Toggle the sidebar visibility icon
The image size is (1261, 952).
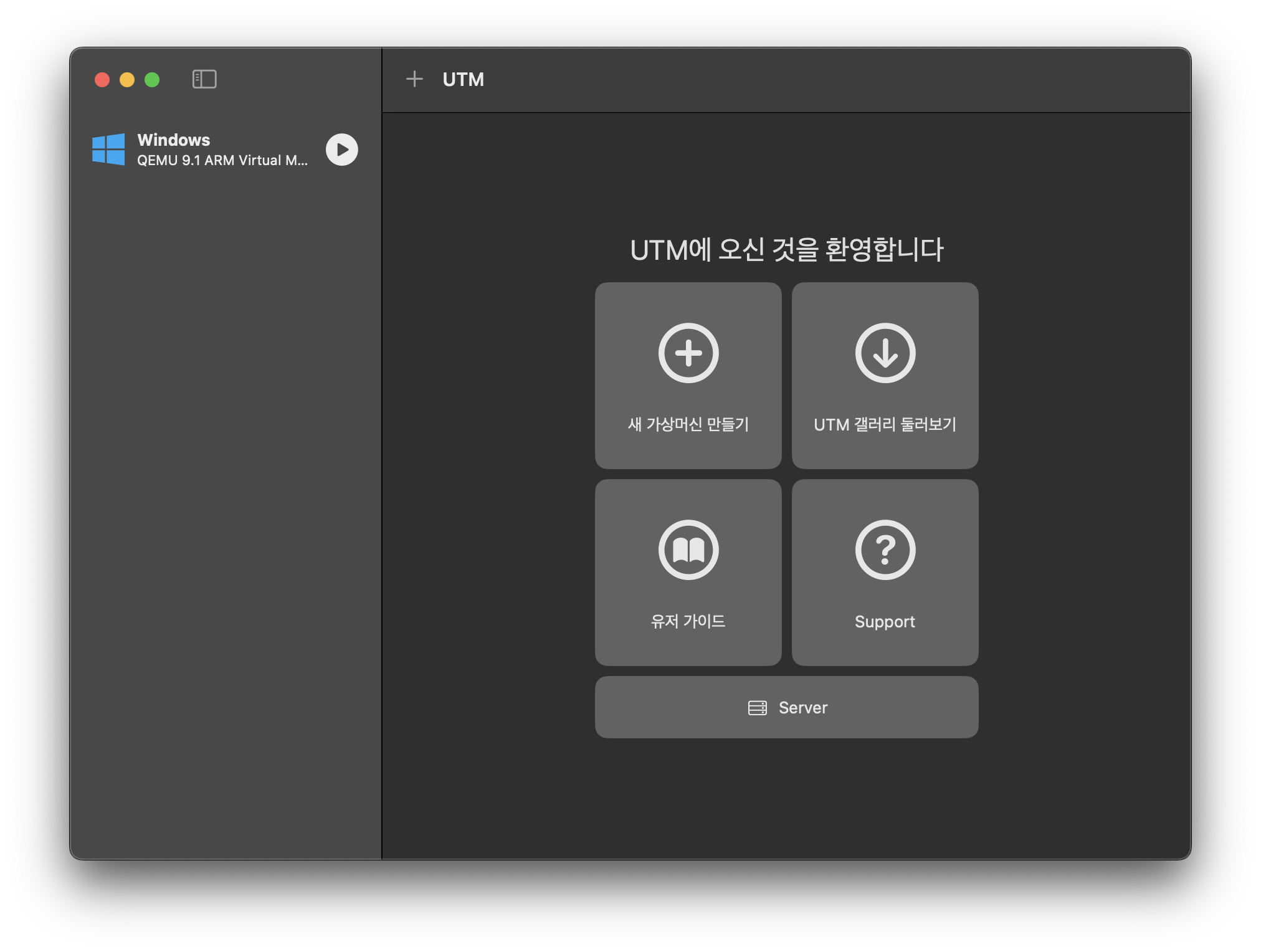pos(204,79)
